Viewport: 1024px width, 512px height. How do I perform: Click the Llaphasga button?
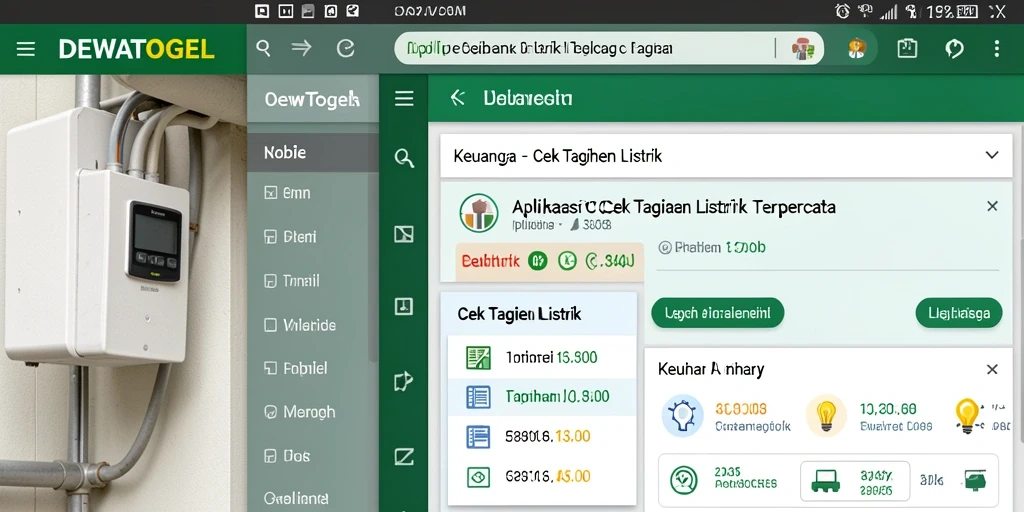click(x=959, y=313)
